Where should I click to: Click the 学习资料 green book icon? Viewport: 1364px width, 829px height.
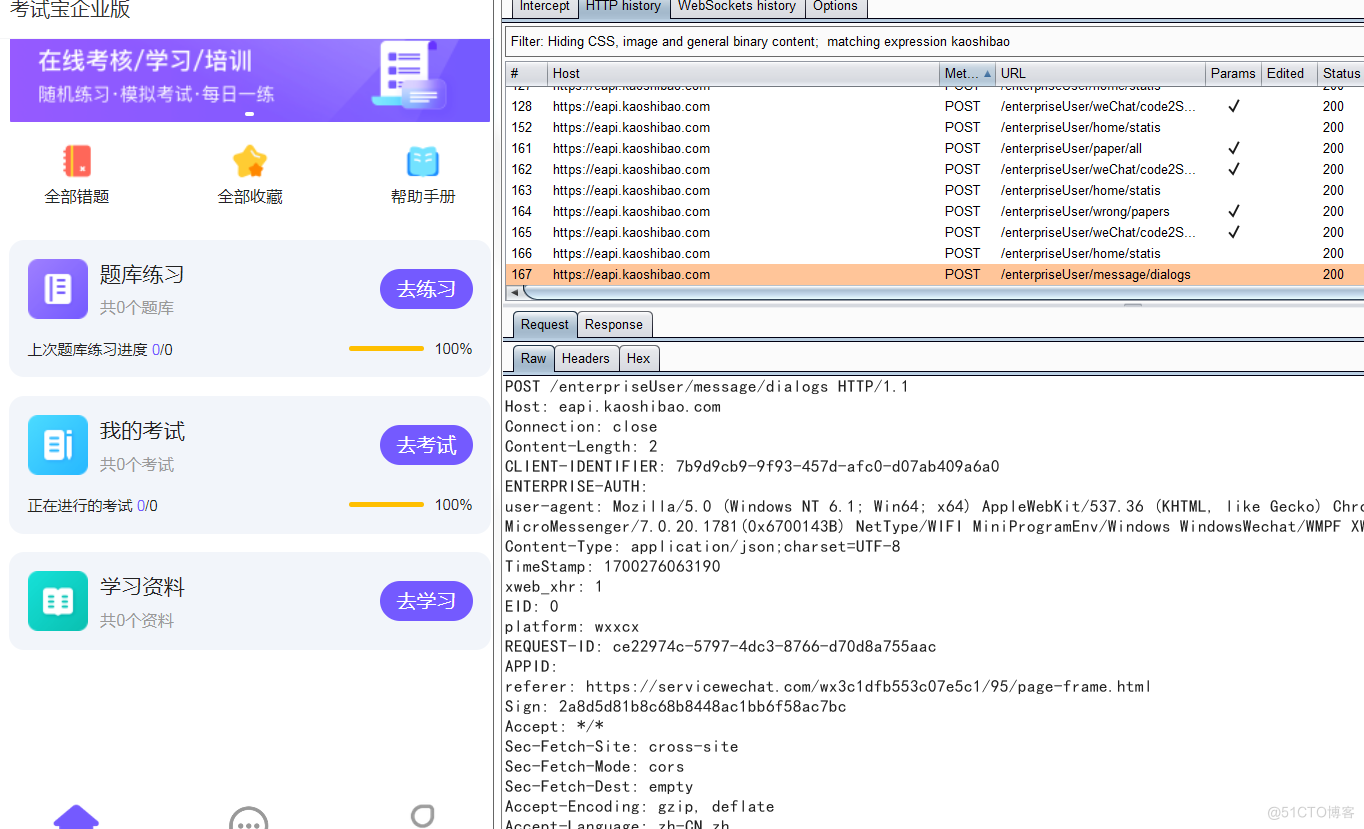tap(58, 601)
